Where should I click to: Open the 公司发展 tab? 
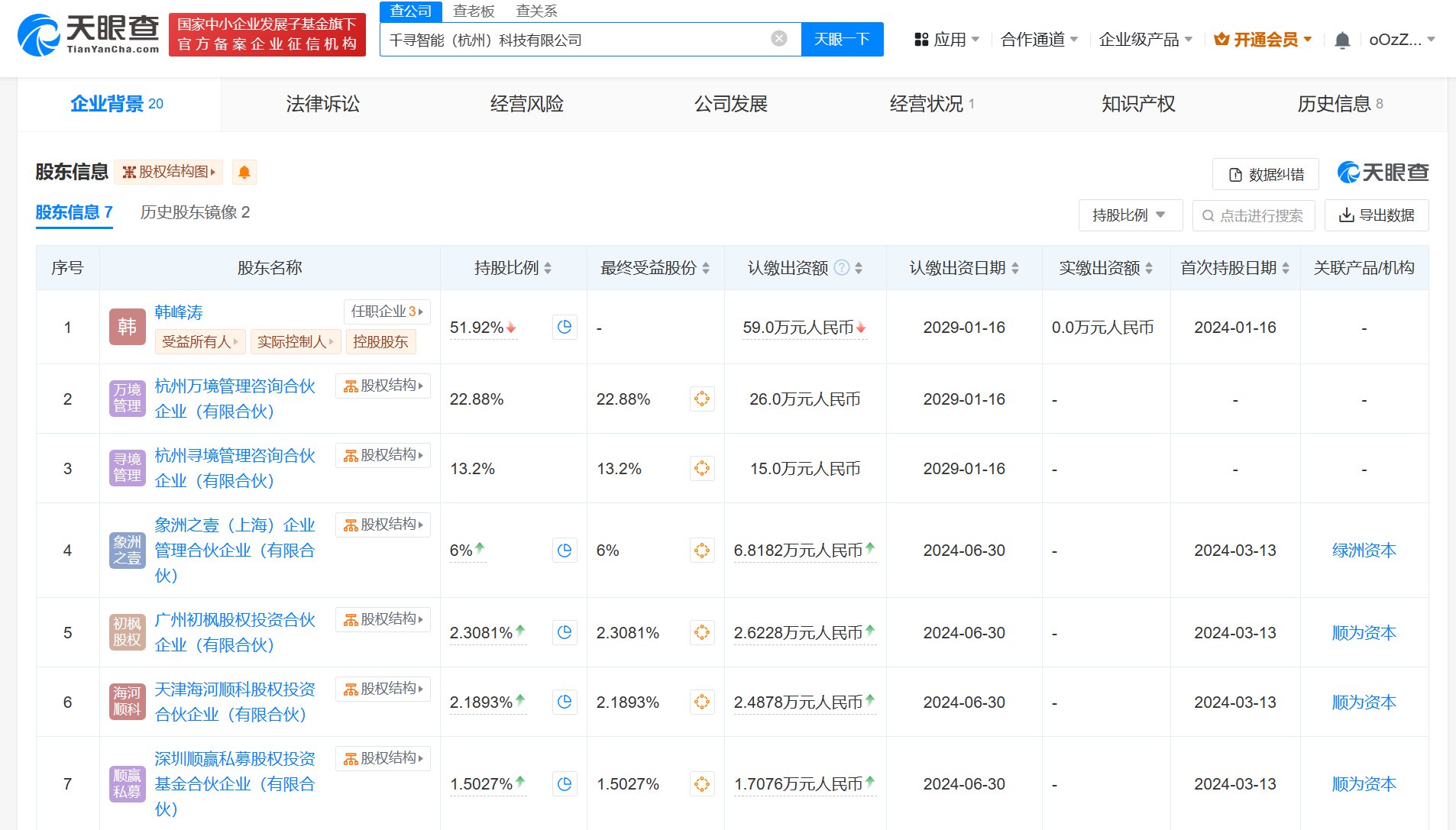[730, 104]
